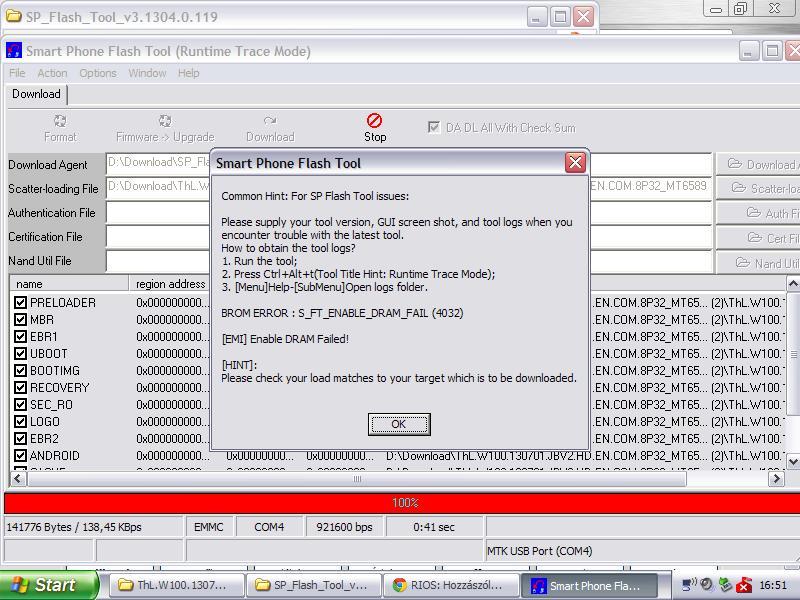Open the Options menu
The height and width of the screenshot is (600, 800).
pos(97,73)
